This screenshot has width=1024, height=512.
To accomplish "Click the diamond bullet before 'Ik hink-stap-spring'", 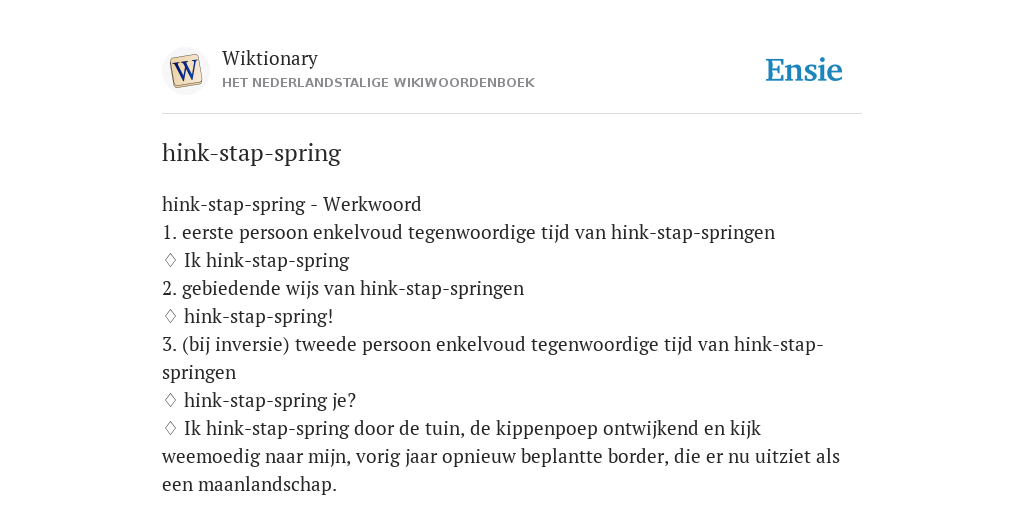I will (x=170, y=260).
